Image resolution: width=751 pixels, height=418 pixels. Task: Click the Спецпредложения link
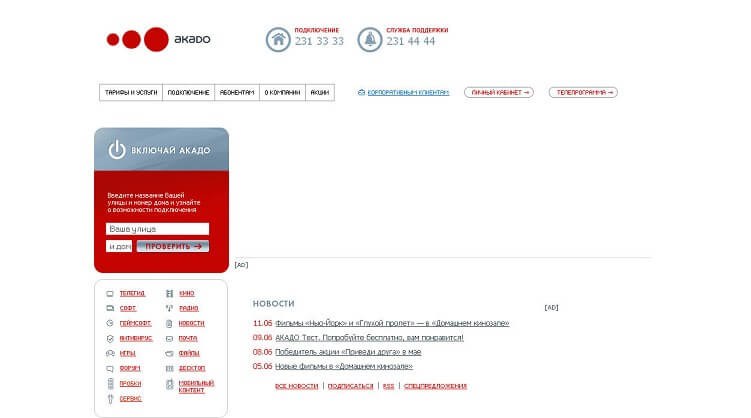(435, 386)
